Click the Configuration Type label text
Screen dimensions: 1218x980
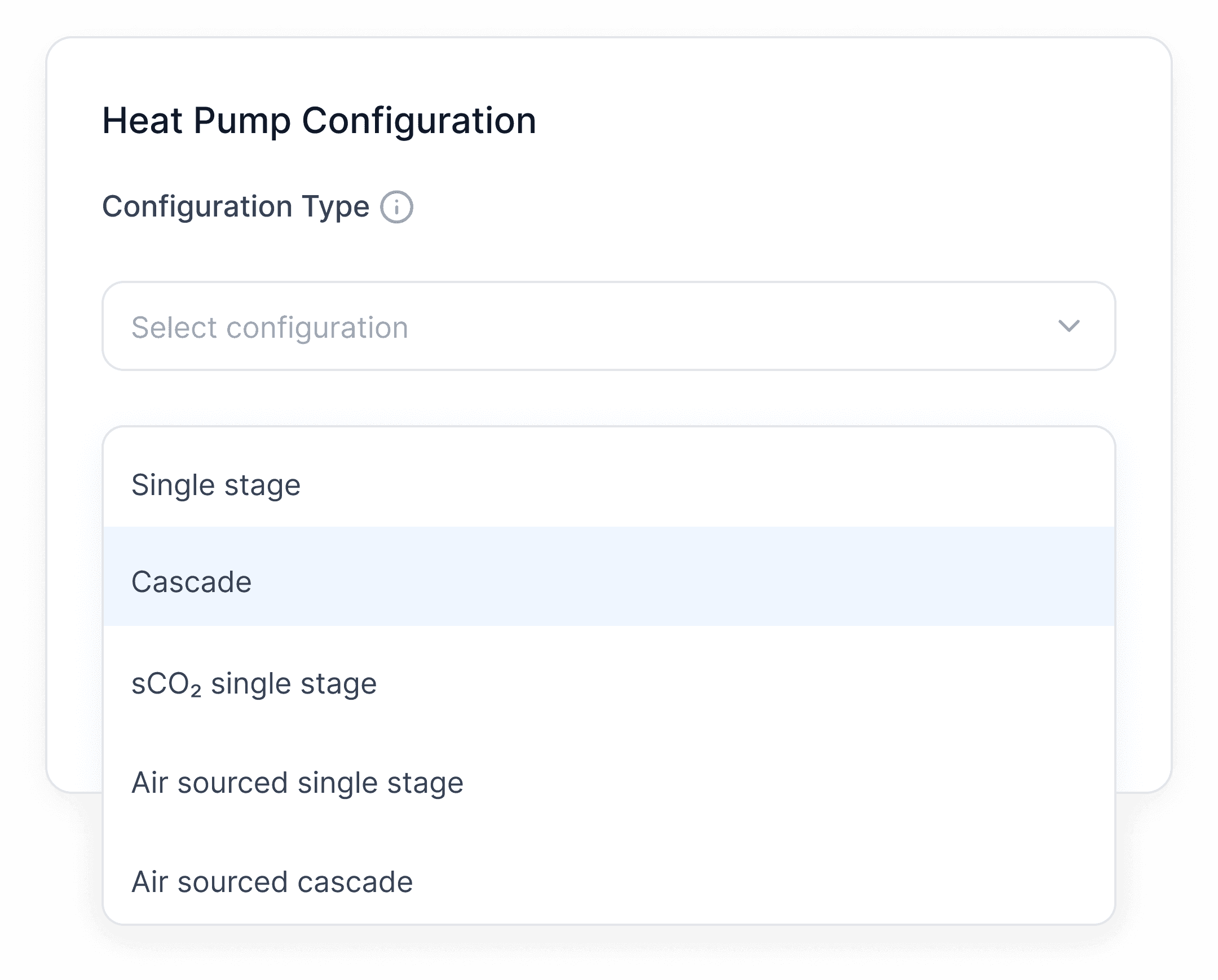[x=236, y=206]
